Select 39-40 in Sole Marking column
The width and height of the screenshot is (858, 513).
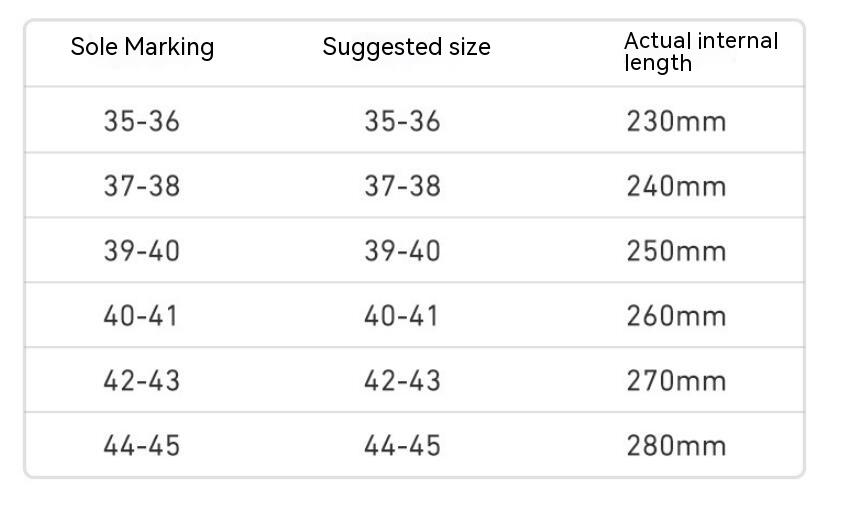(x=141, y=251)
